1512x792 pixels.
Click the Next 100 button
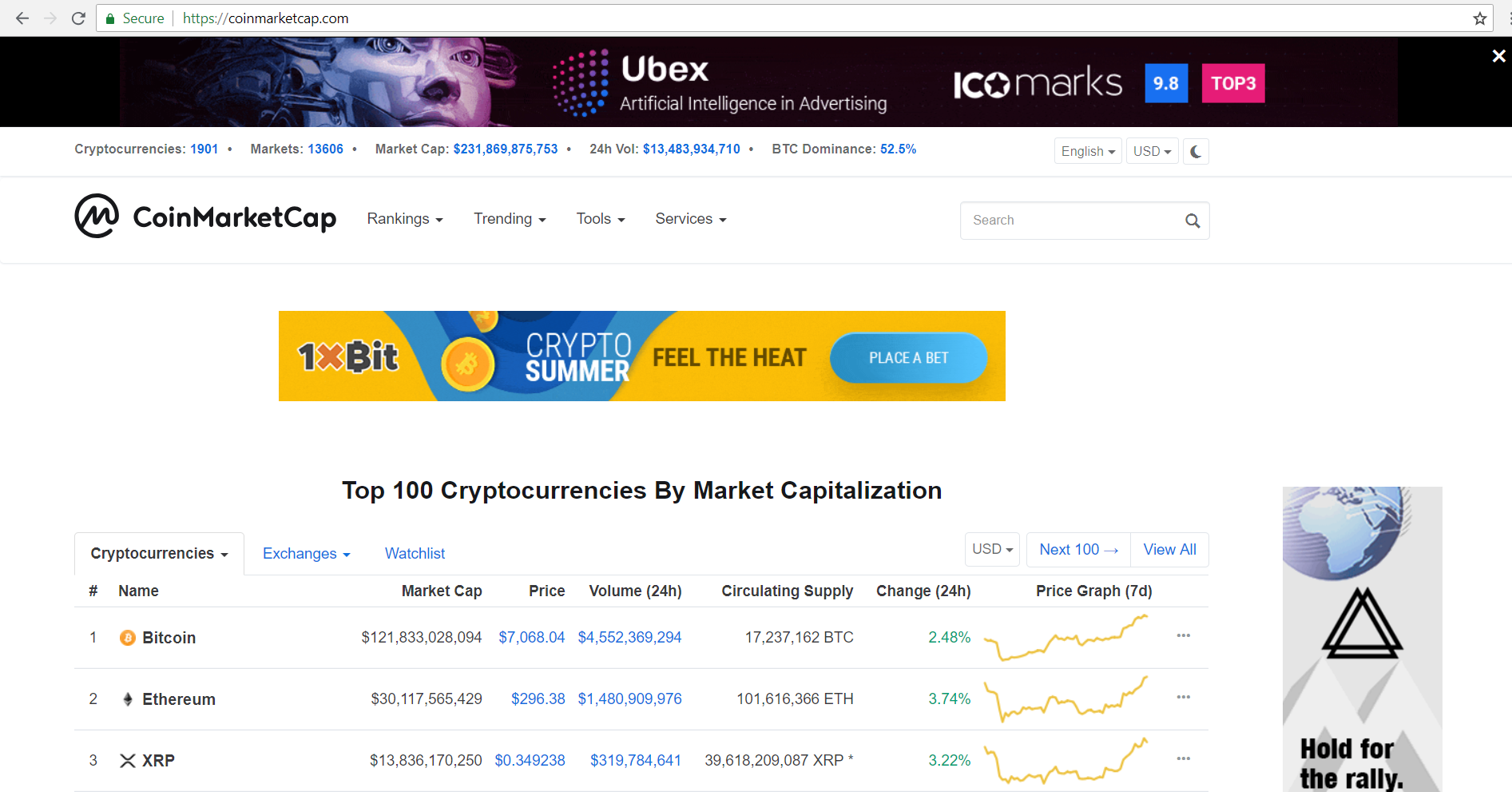[x=1077, y=549]
